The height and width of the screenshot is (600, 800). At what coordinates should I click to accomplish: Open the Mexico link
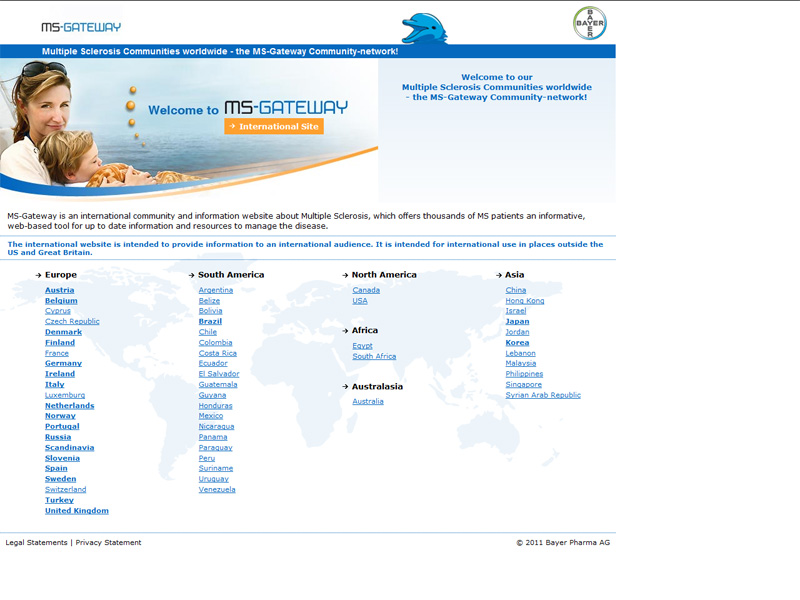coord(211,416)
